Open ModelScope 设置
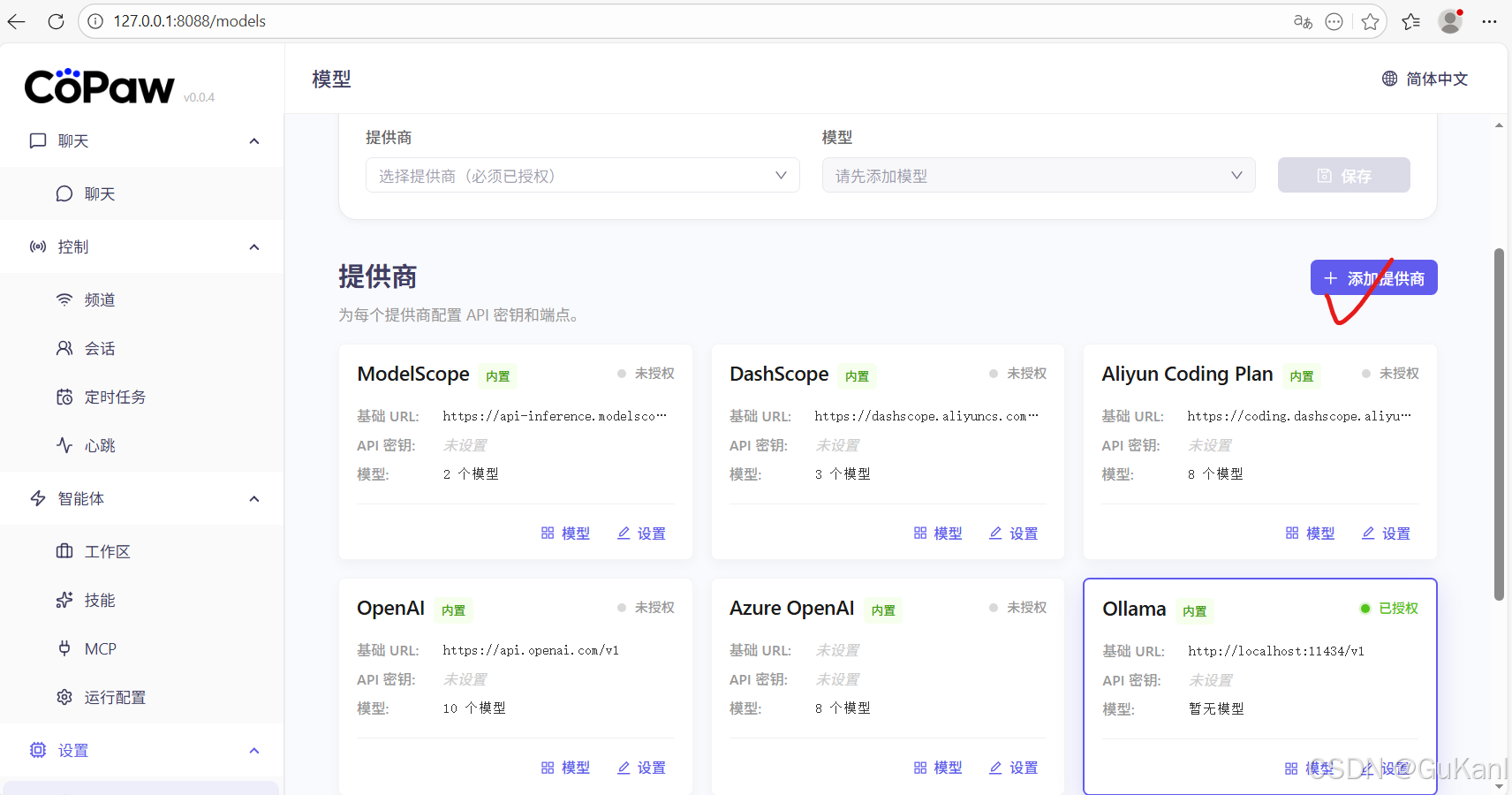 tap(641, 534)
